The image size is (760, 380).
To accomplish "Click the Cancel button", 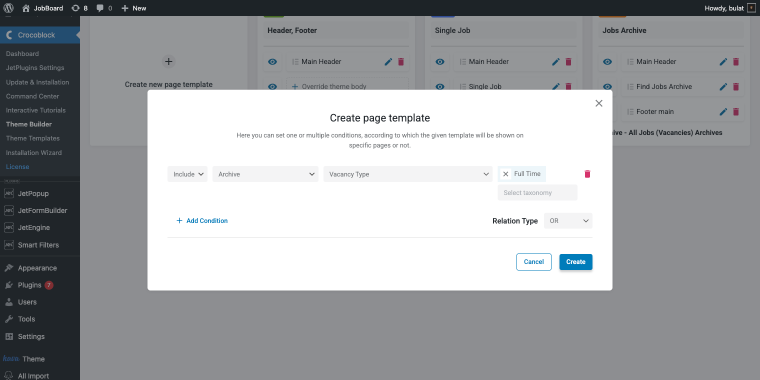I will 534,262.
